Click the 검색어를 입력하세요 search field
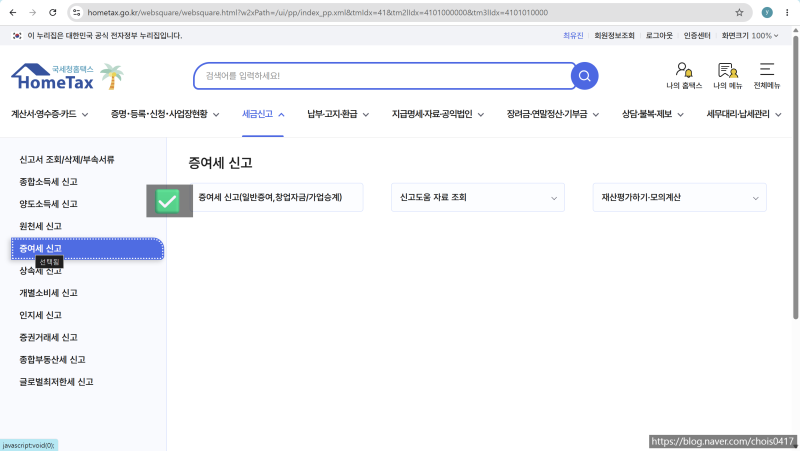This screenshot has height=451, width=800. click(385, 76)
